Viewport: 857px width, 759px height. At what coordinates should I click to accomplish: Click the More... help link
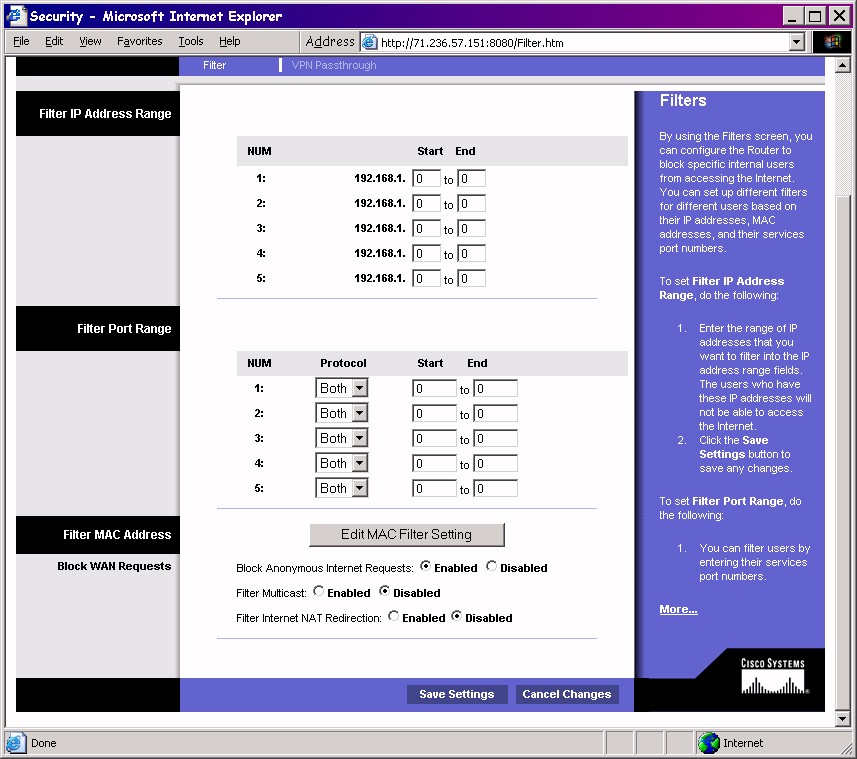click(678, 609)
